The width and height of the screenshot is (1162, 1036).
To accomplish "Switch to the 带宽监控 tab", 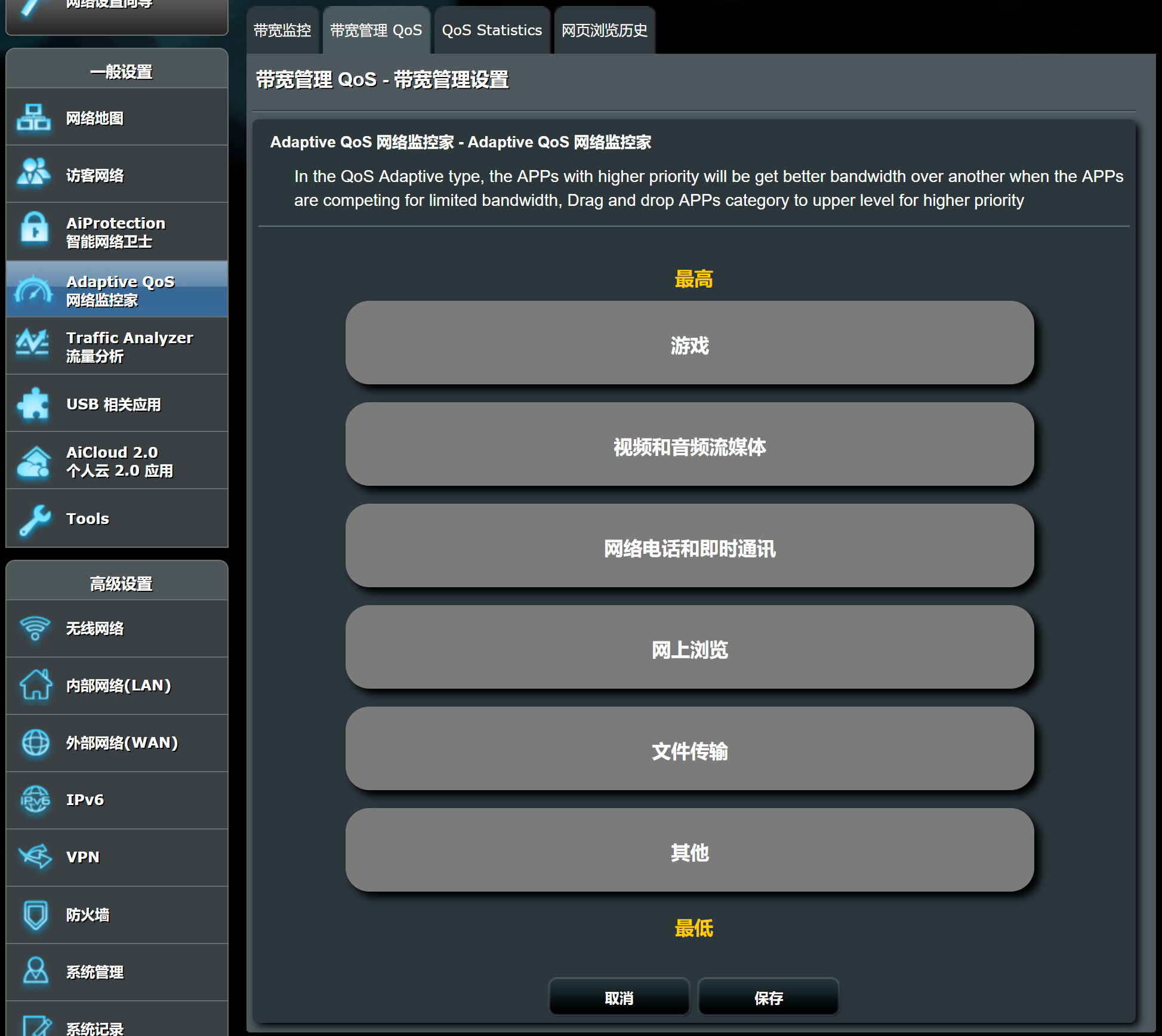I will (x=282, y=30).
